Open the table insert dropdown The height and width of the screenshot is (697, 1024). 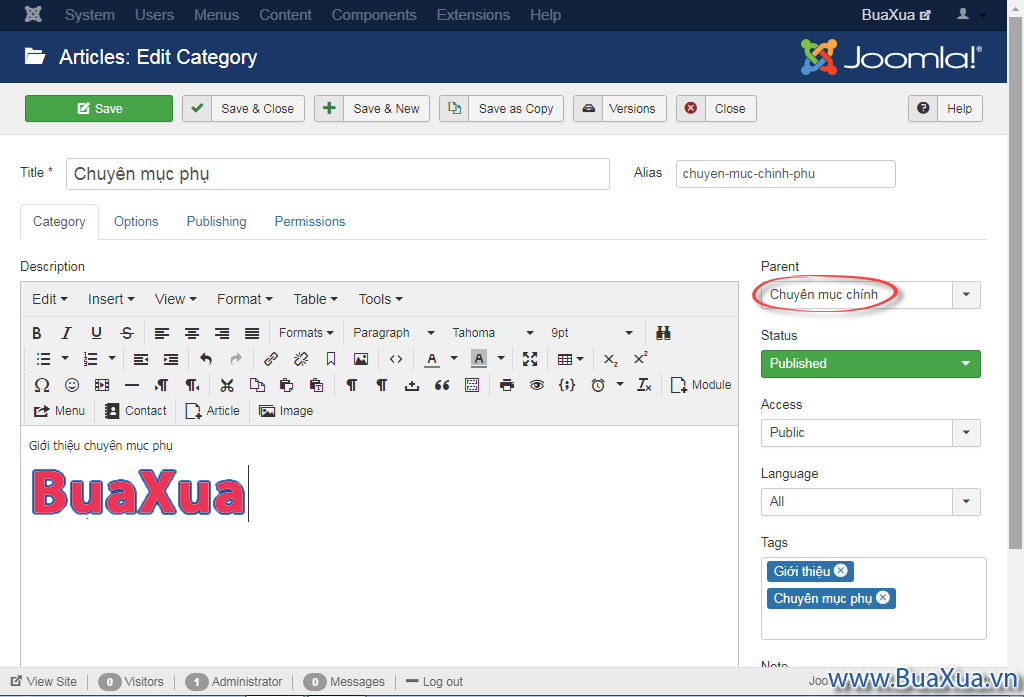point(571,359)
